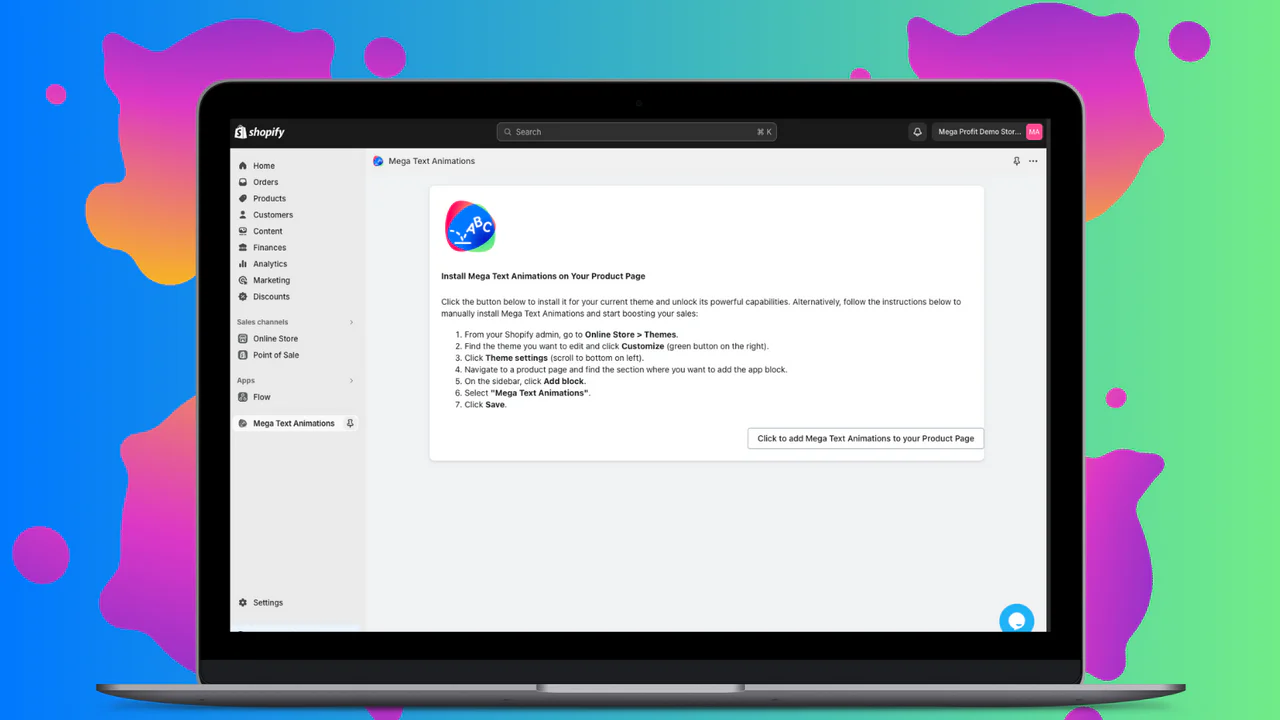The image size is (1280, 720).
Task: Click the search magnifier icon
Action: pyautogui.click(x=508, y=132)
